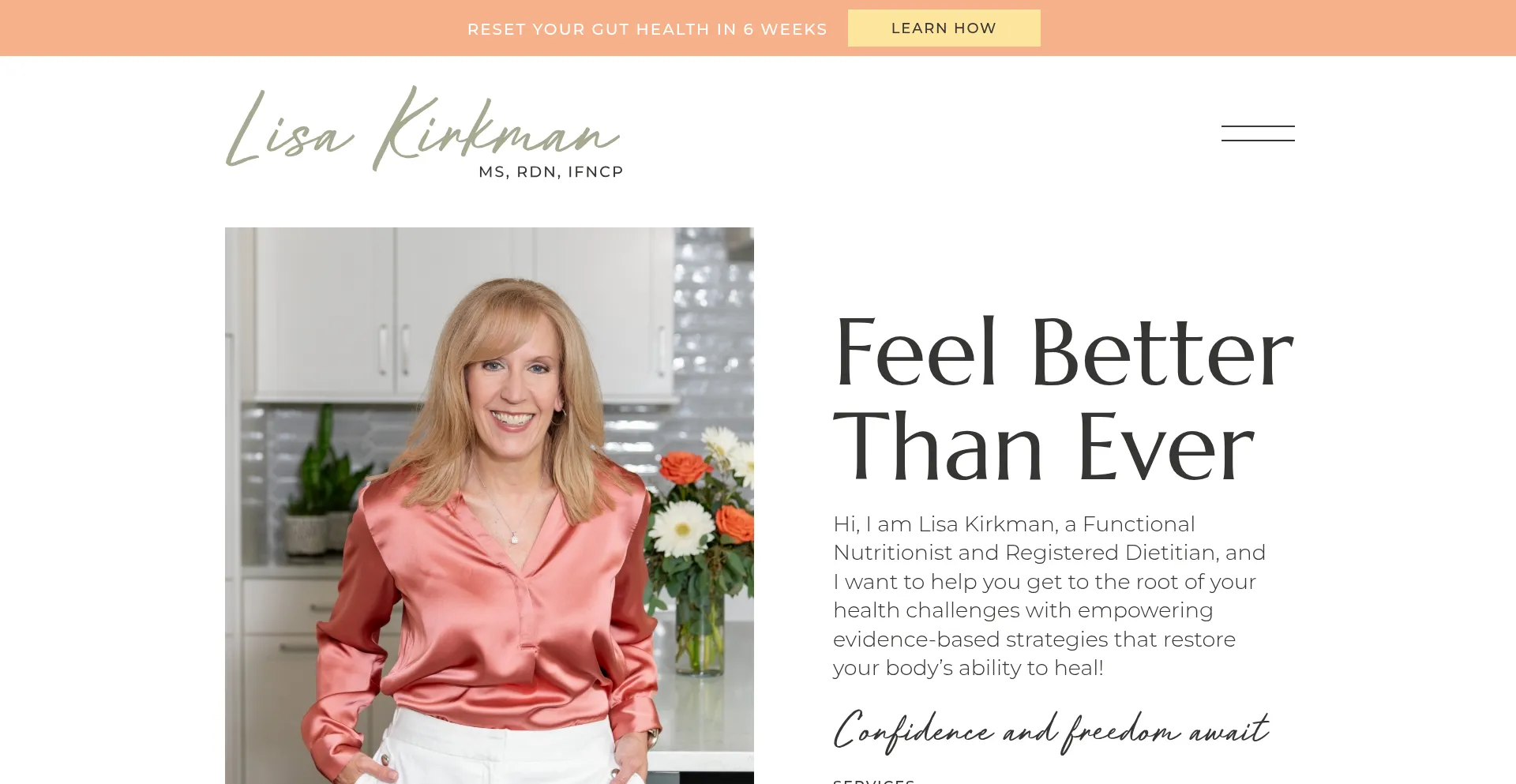Click the RESET YOUR GUT HEALTH banner text
Screen dimensions: 1516x784
(647, 29)
